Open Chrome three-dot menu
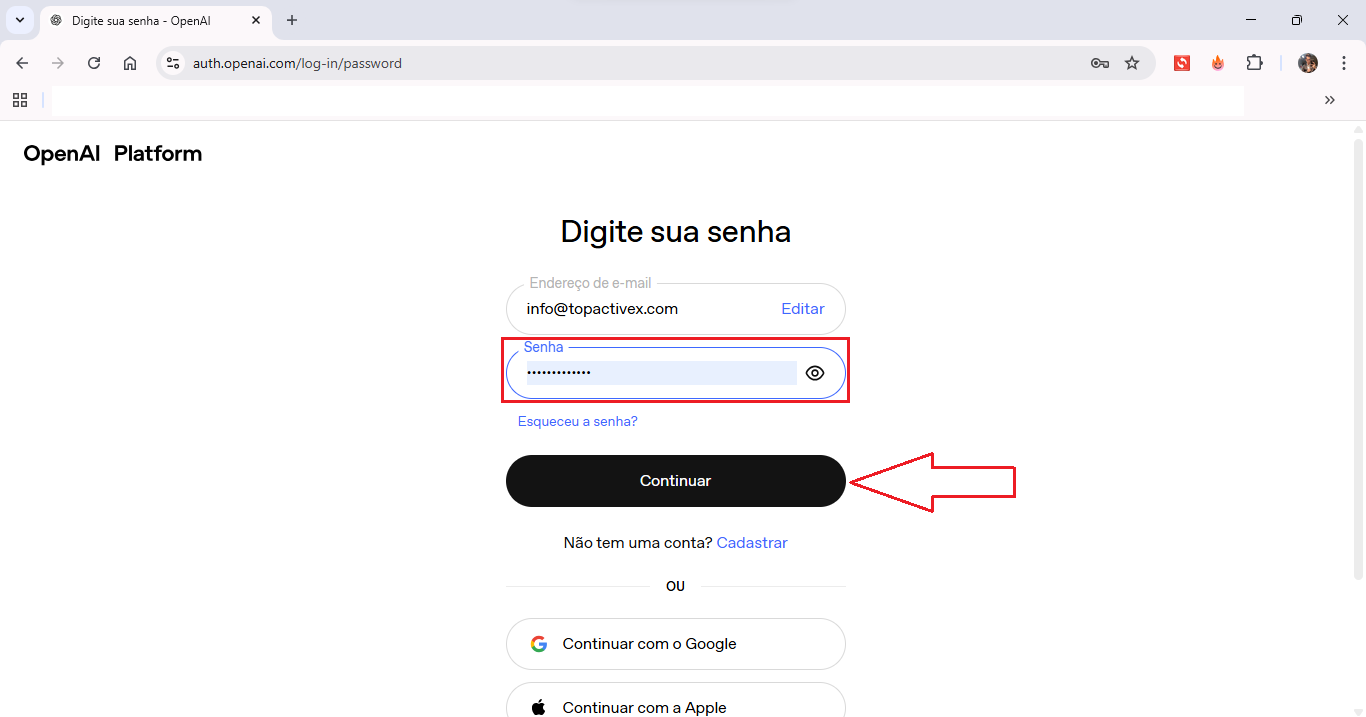The height and width of the screenshot is (717, 1366). coord(1344,63)
